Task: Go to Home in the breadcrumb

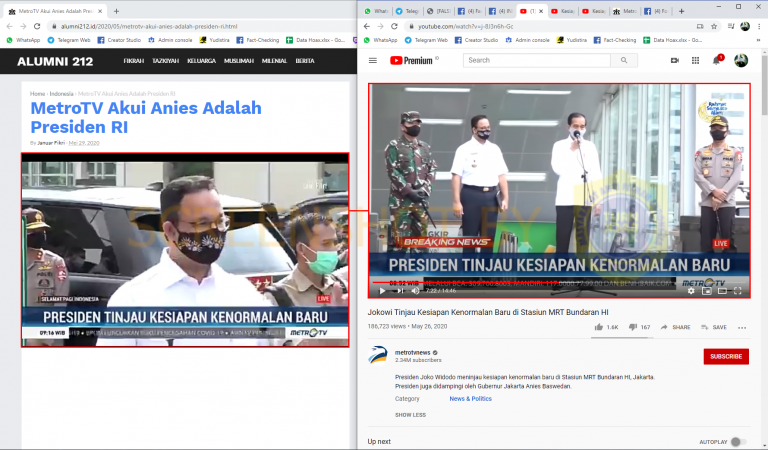Action: tap(37, 94)
